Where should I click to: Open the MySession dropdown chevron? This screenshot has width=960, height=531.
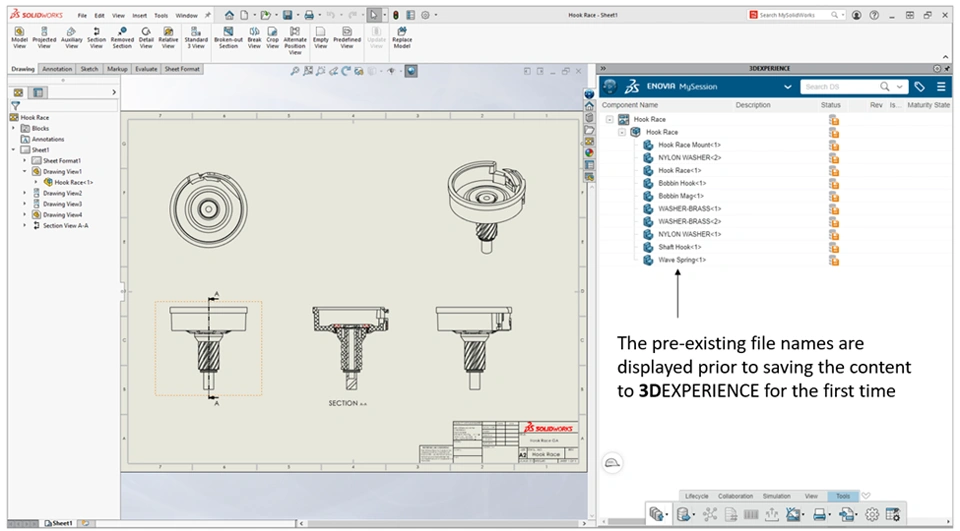[788, 87]
